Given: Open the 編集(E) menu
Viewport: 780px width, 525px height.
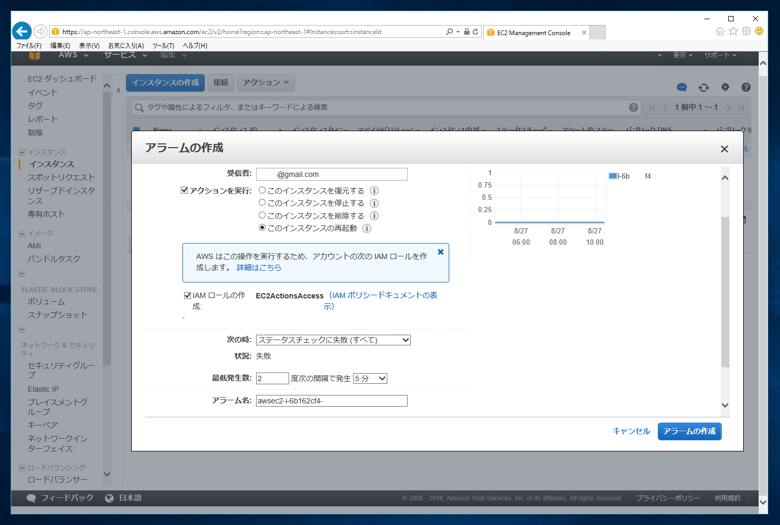Looking at the screenshot, I should pyautogui.click(x=60, y=46).
